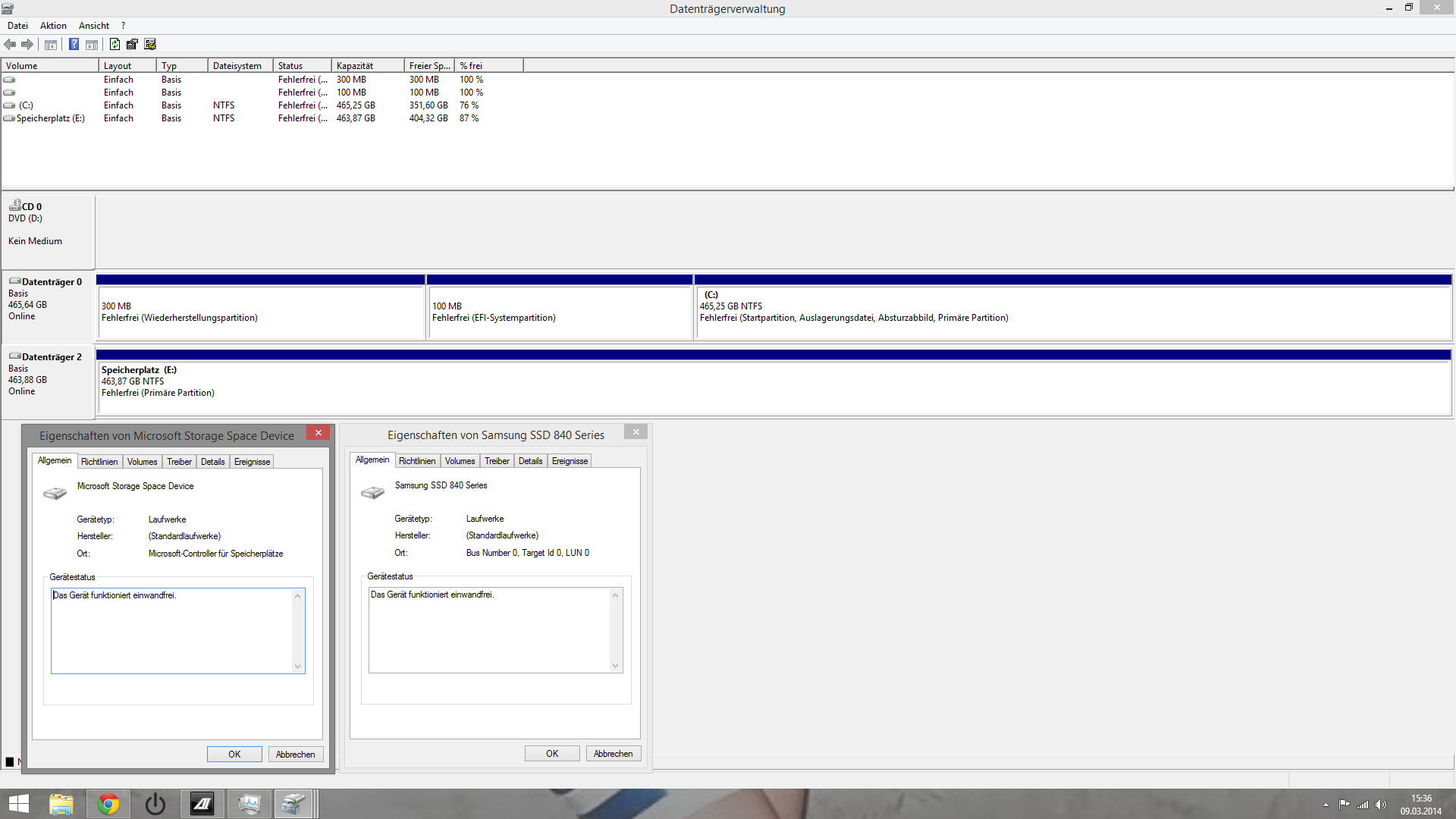Click the back arrow toolbar icon
1456x819 pixels.
point(10,45)
